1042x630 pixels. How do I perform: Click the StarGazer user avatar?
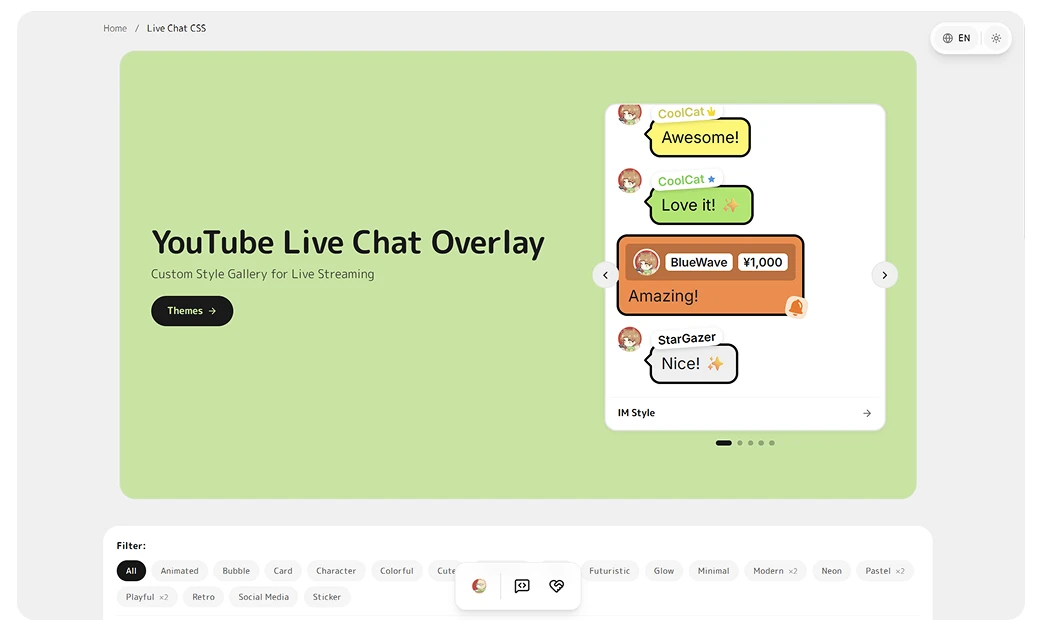coord(629,339)
